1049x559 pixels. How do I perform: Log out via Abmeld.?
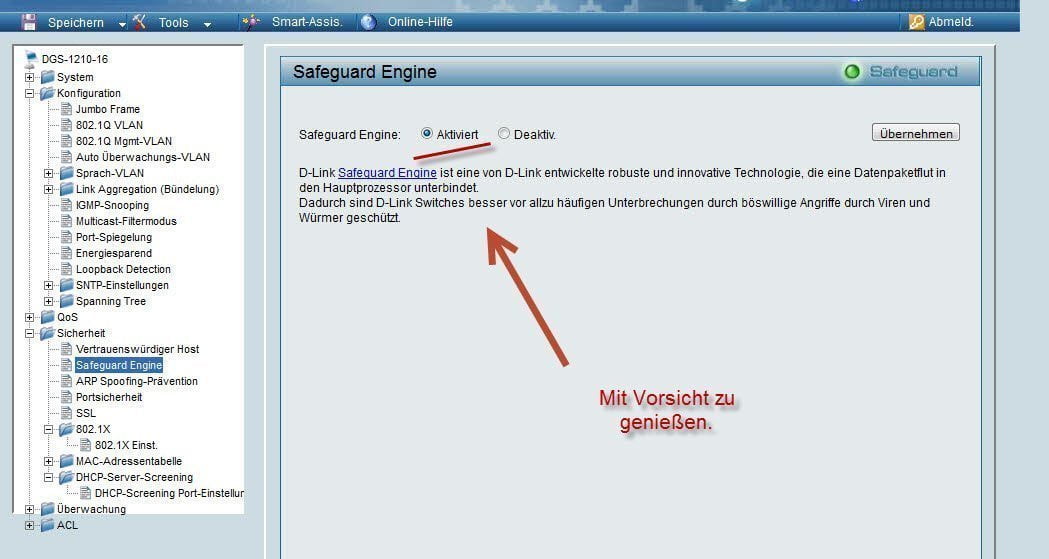[x=951, y=22]
